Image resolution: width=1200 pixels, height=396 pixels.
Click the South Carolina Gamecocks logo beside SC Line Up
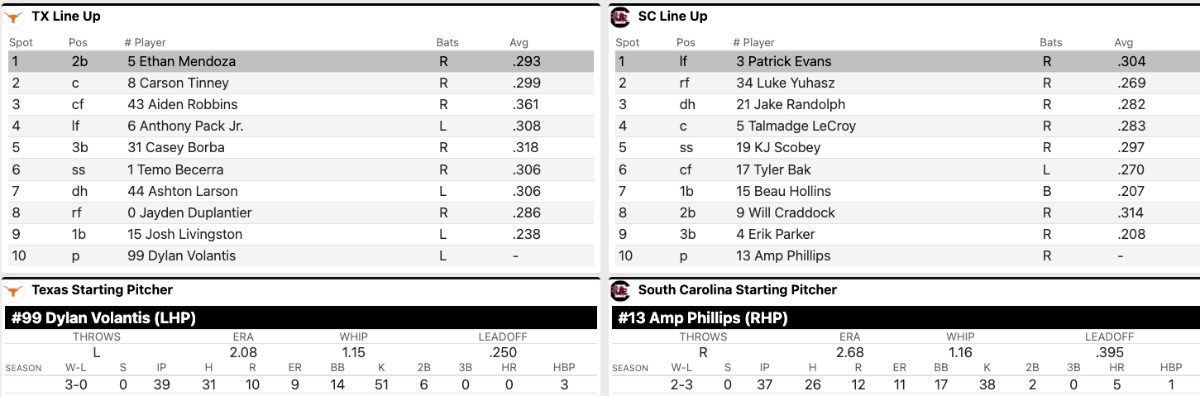[619, 16]
